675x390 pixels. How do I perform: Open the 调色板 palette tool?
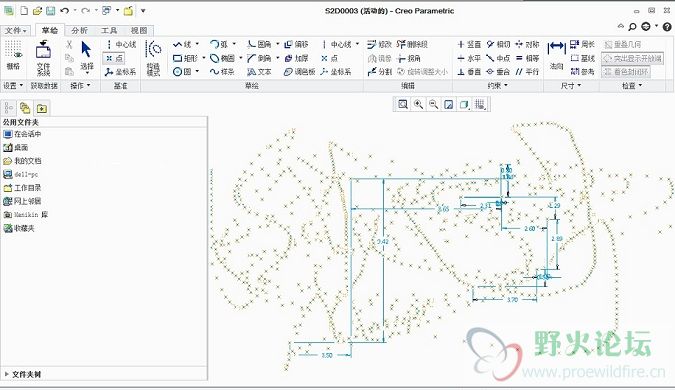coord(300,72)
